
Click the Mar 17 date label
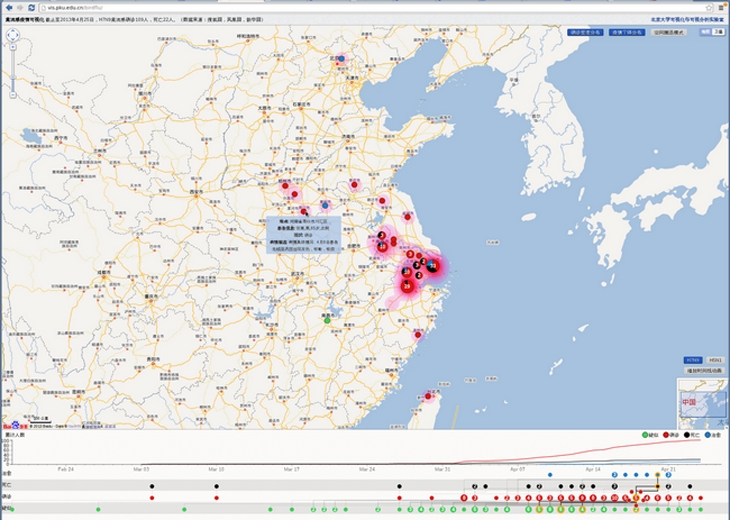click(x=291, y=469)
